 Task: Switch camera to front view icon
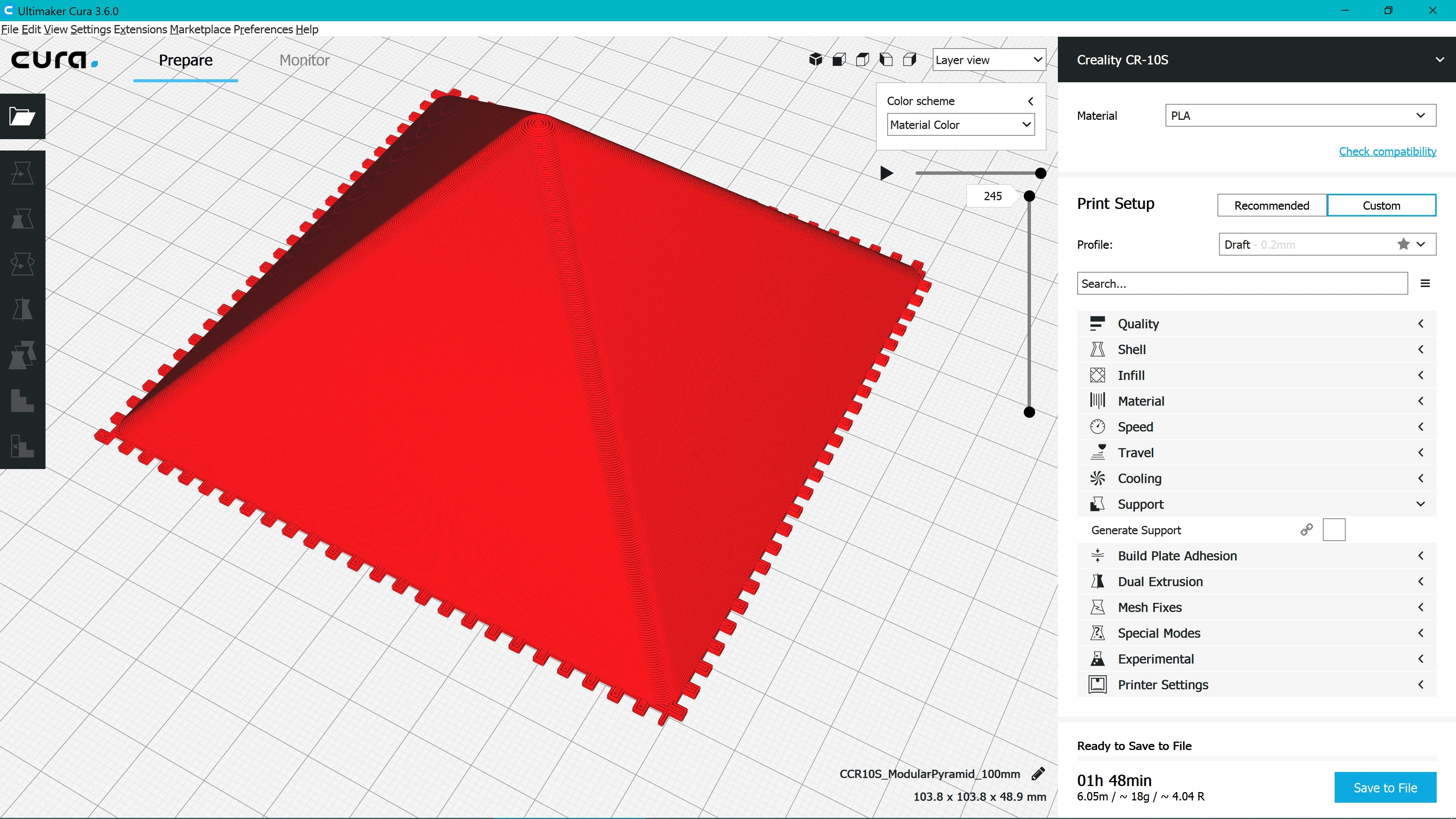coord(839,60)
